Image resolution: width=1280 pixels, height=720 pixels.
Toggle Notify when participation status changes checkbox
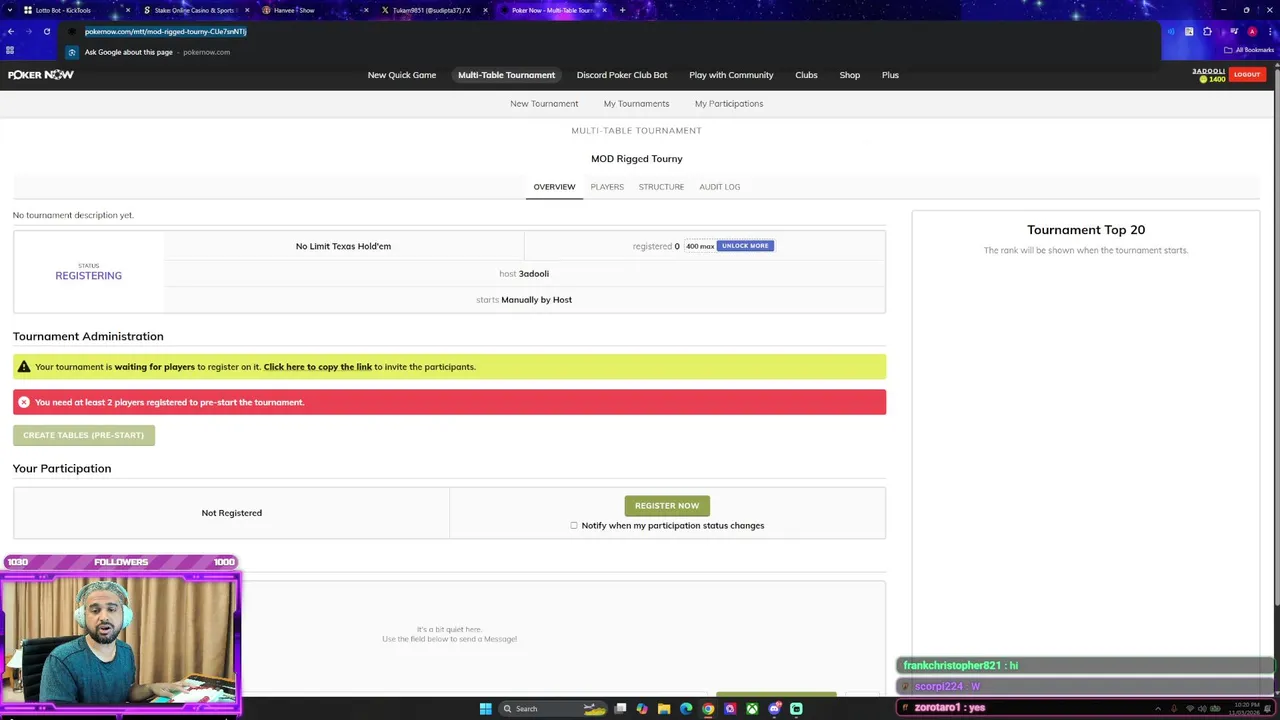pos(574,525)
